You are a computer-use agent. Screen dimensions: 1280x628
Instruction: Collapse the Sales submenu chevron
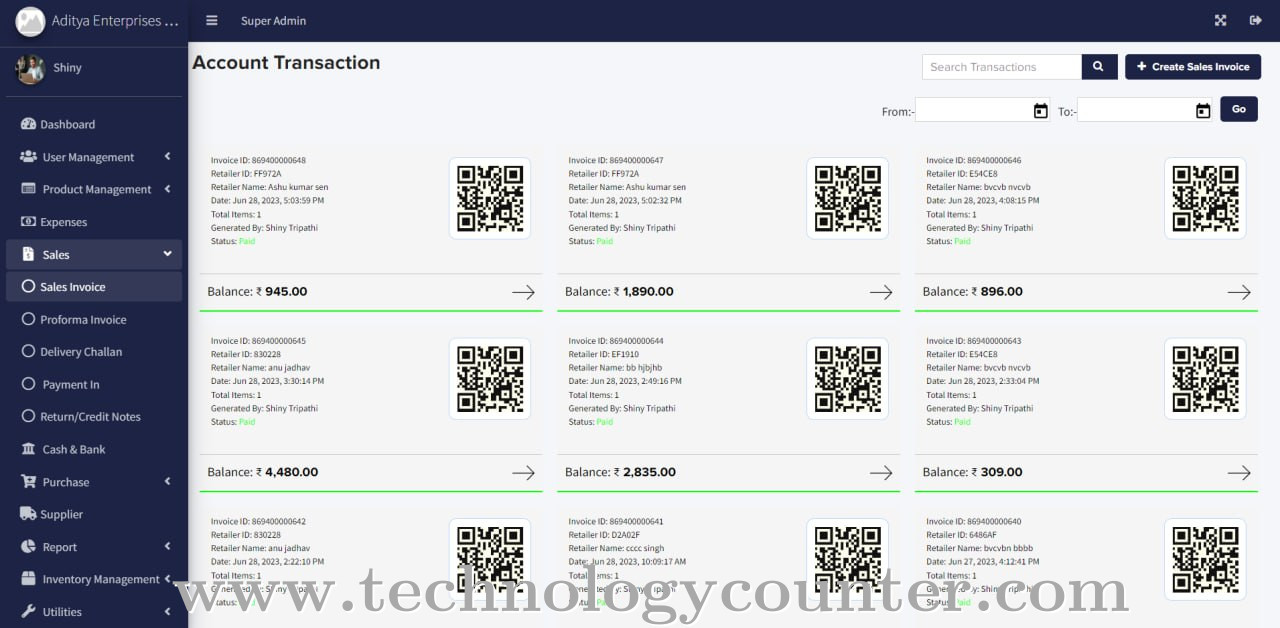pyautogui.click(x=167, y=254)
